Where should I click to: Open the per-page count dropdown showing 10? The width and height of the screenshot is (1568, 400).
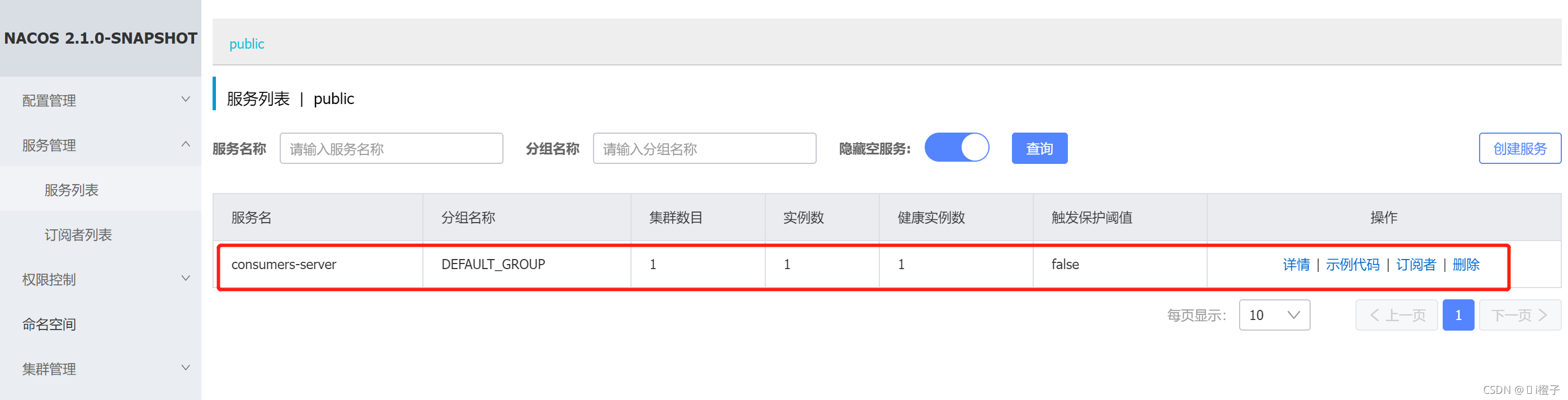(1274, 315)
